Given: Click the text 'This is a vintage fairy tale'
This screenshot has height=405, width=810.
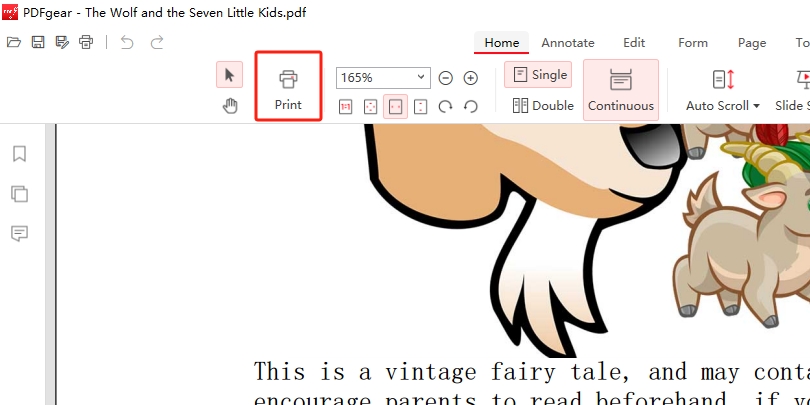Looking at the screenshot, I should click(442, 372).
